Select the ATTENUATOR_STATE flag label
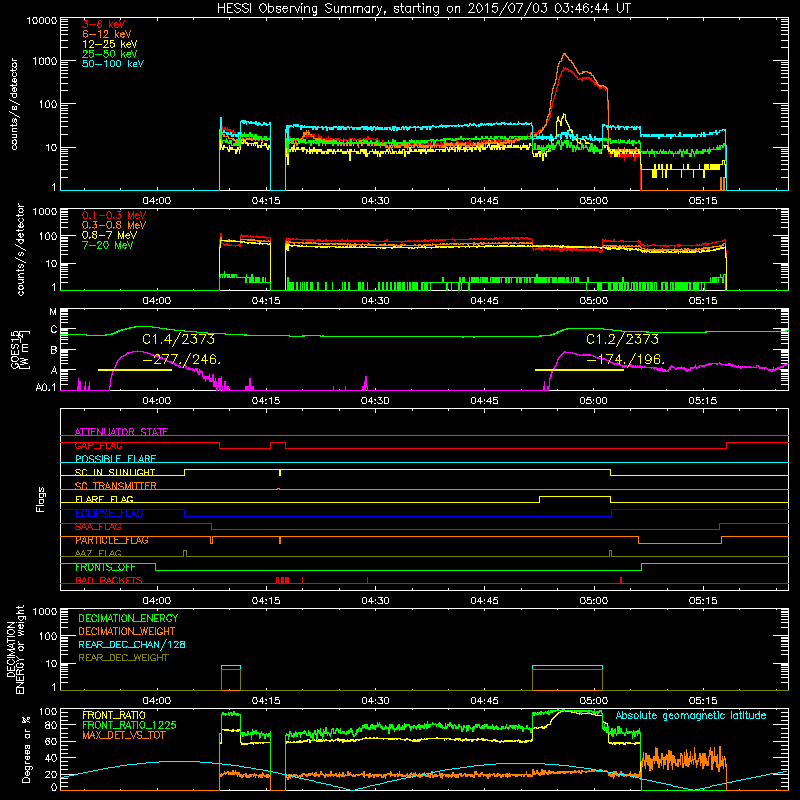 (x=121, y=432)
